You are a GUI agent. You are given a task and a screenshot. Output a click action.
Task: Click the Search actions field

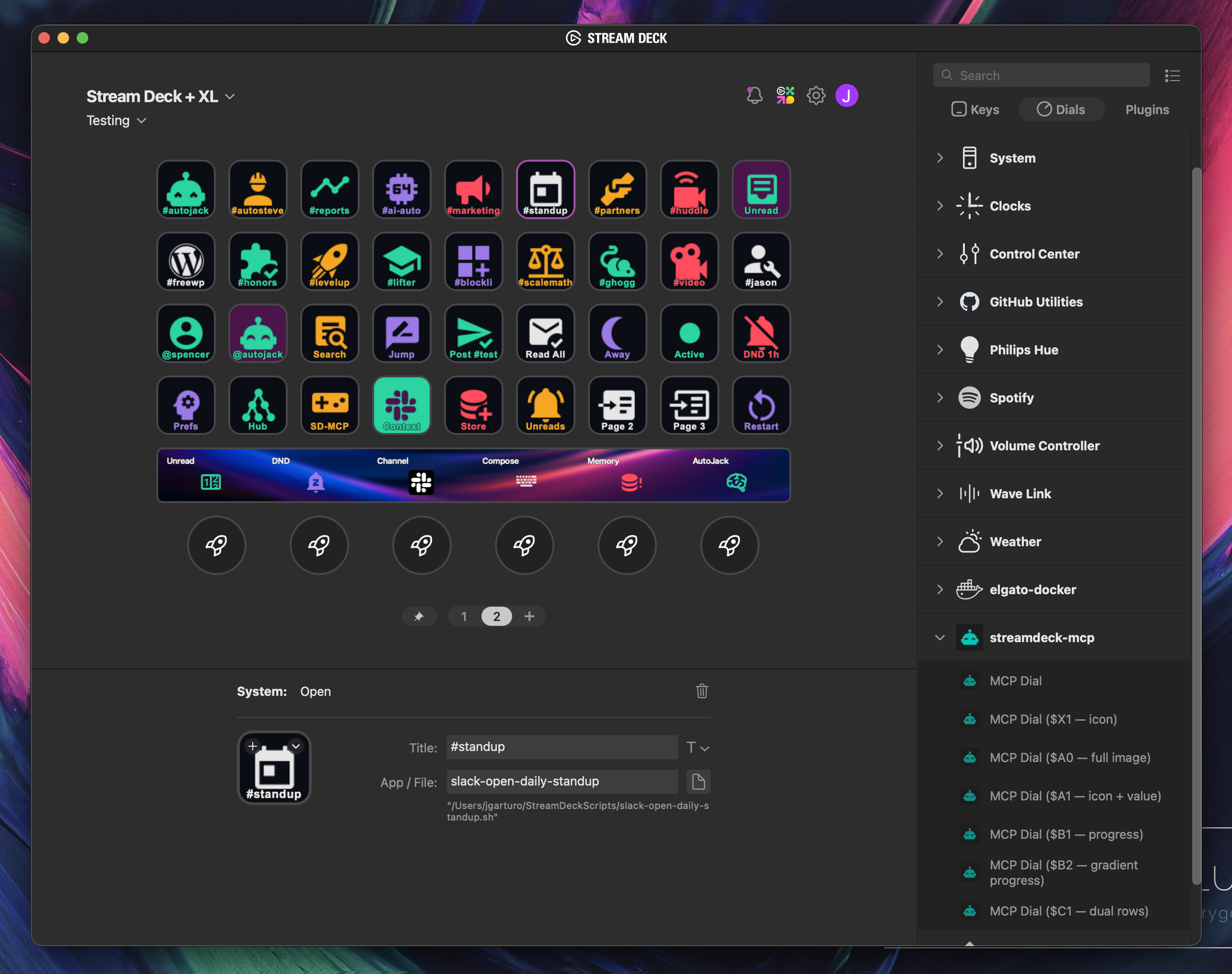[1041, 75]
